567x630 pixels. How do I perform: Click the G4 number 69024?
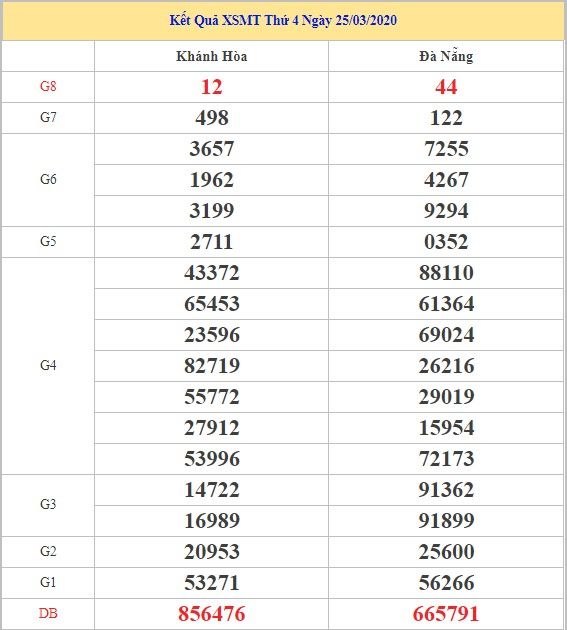click(446, 335)
